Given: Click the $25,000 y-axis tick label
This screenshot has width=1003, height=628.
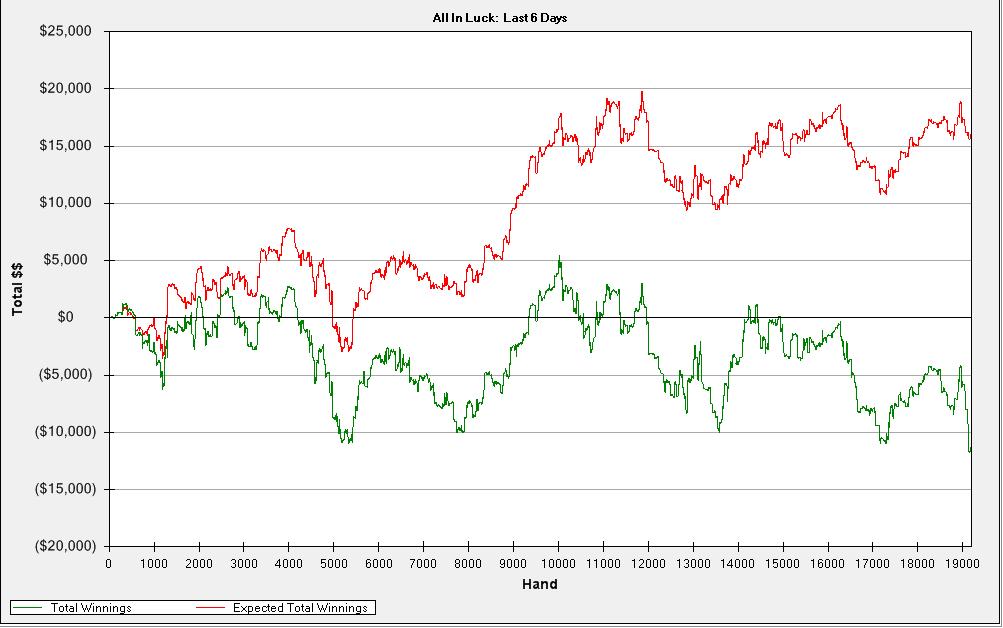Looking at the screenshot, I should (x=66, y=31).
